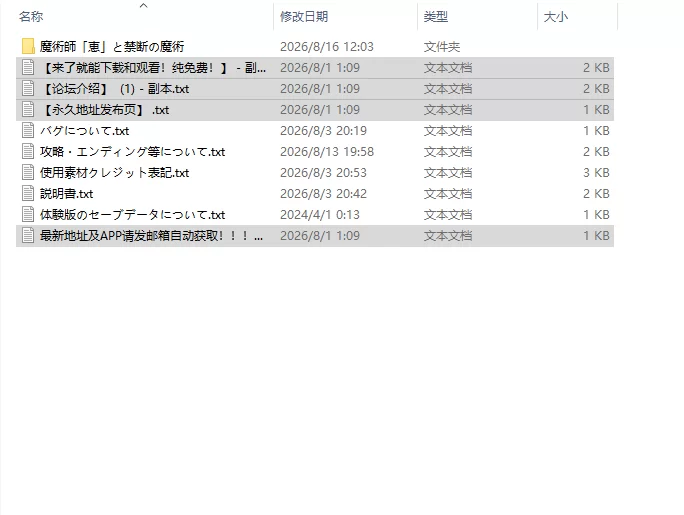Click the 1 KB size of バグについて.txt
The width and height of the screenshot is (684, 515).
[596, 130]
